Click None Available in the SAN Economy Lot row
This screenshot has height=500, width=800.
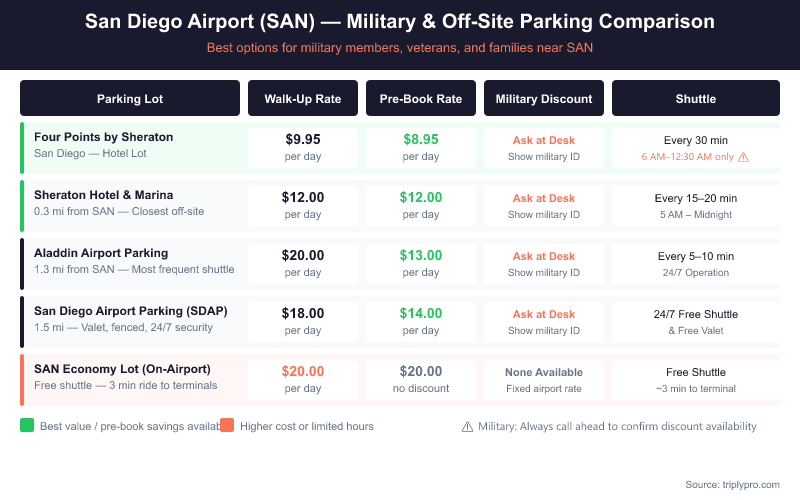click(544, 372)
